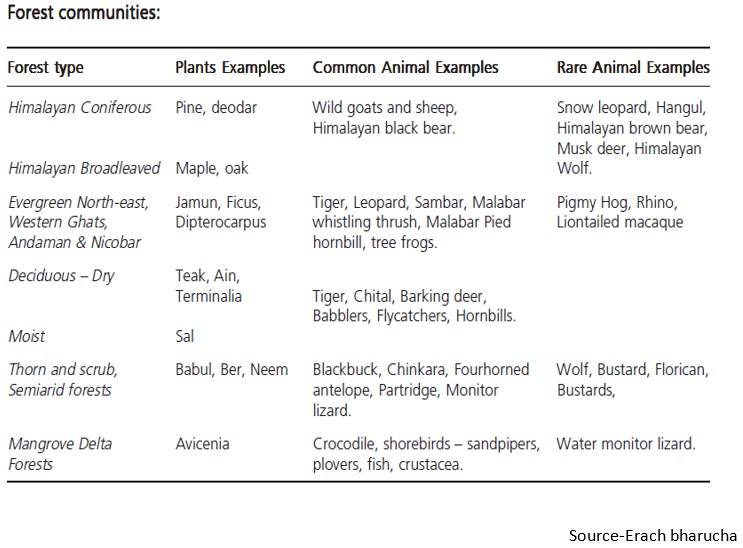Click the "Sal" plant example
Image resolution: width=743 pixels, height=548 pixels.
(x=185, y=337)
